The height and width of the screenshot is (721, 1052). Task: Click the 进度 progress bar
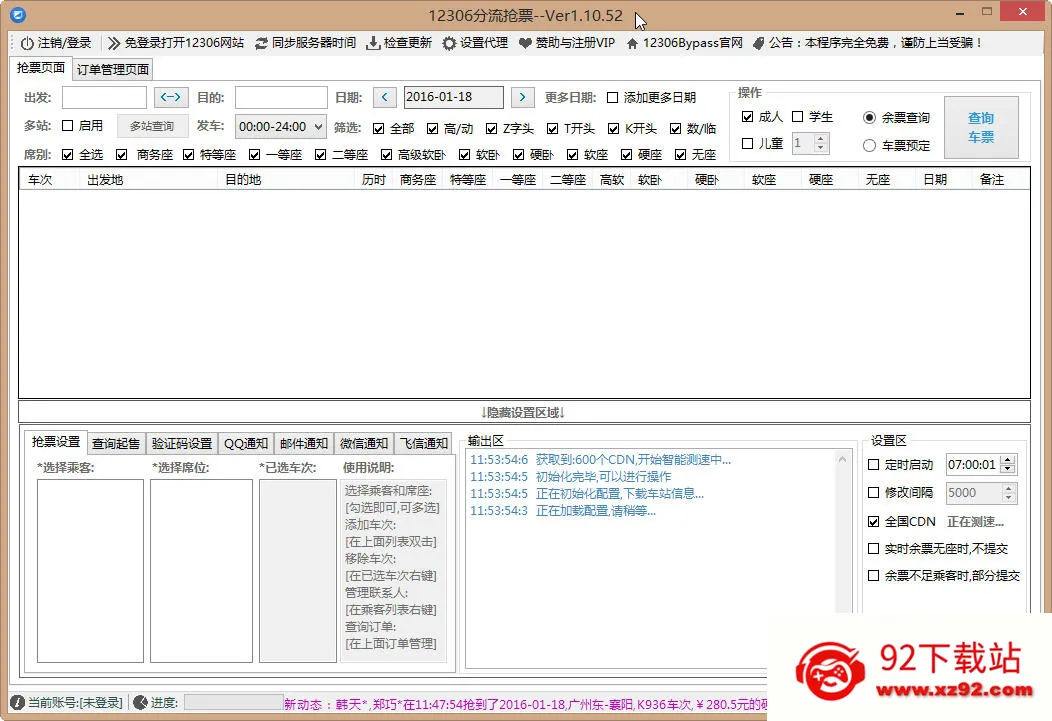(234, 702)
